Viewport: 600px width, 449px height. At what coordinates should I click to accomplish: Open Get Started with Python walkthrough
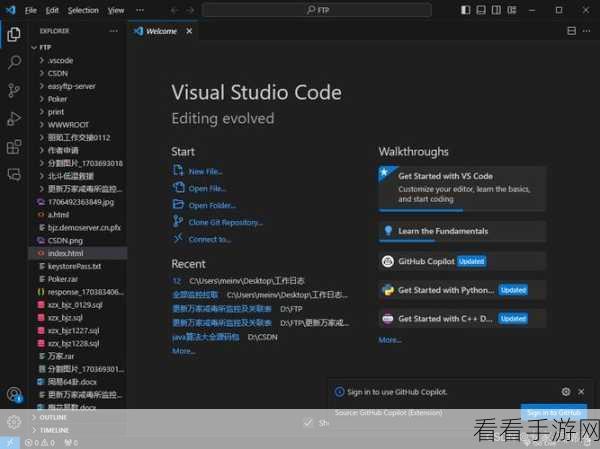click(462, 290)
